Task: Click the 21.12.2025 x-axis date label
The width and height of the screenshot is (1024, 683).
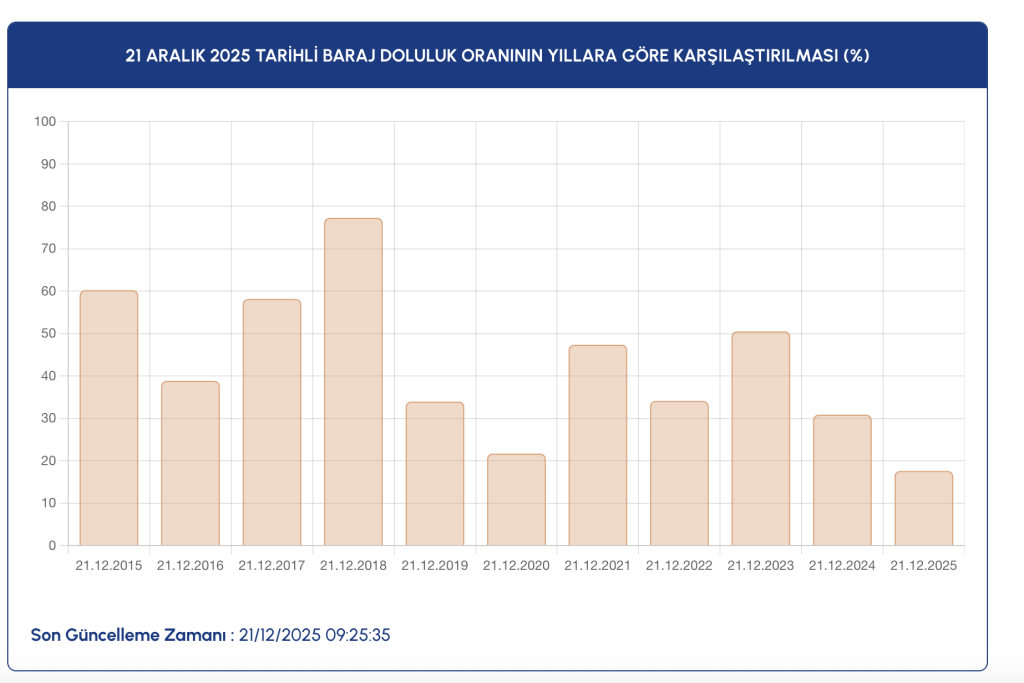Action: point(923,565)
